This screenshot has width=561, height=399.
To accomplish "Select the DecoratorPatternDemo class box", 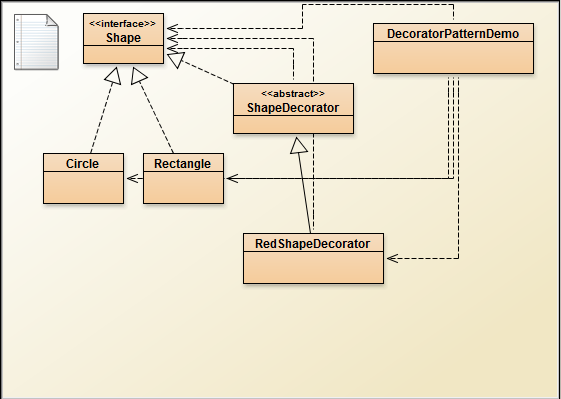I will [x=453, y=49].
